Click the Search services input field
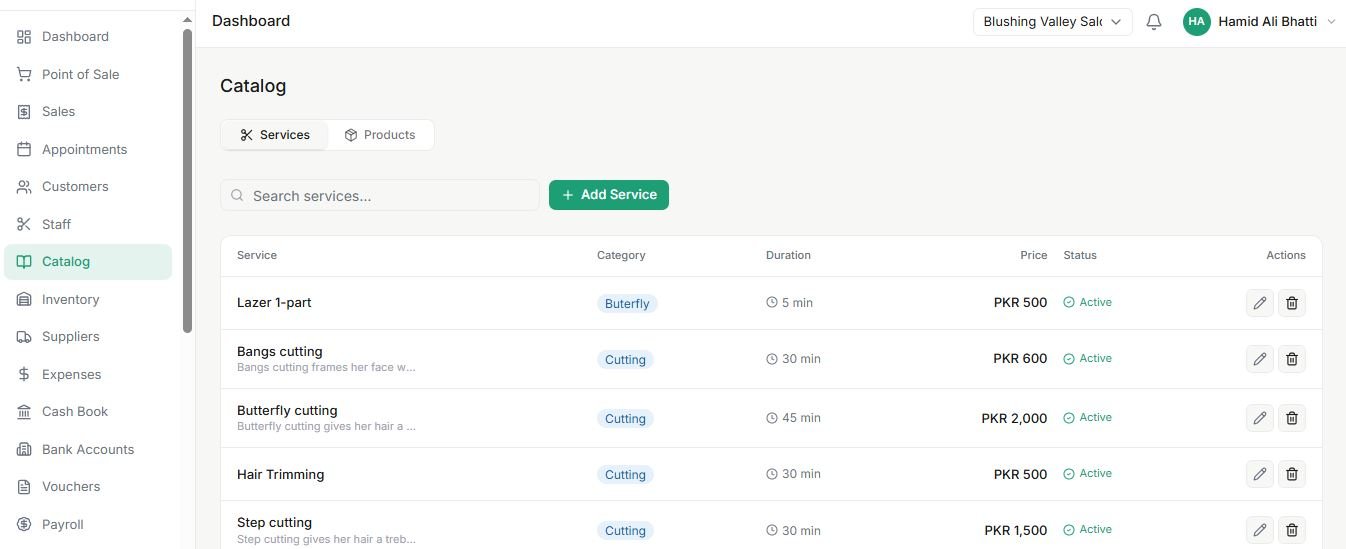Viewport: 1346px width, 549px height. 380,195
